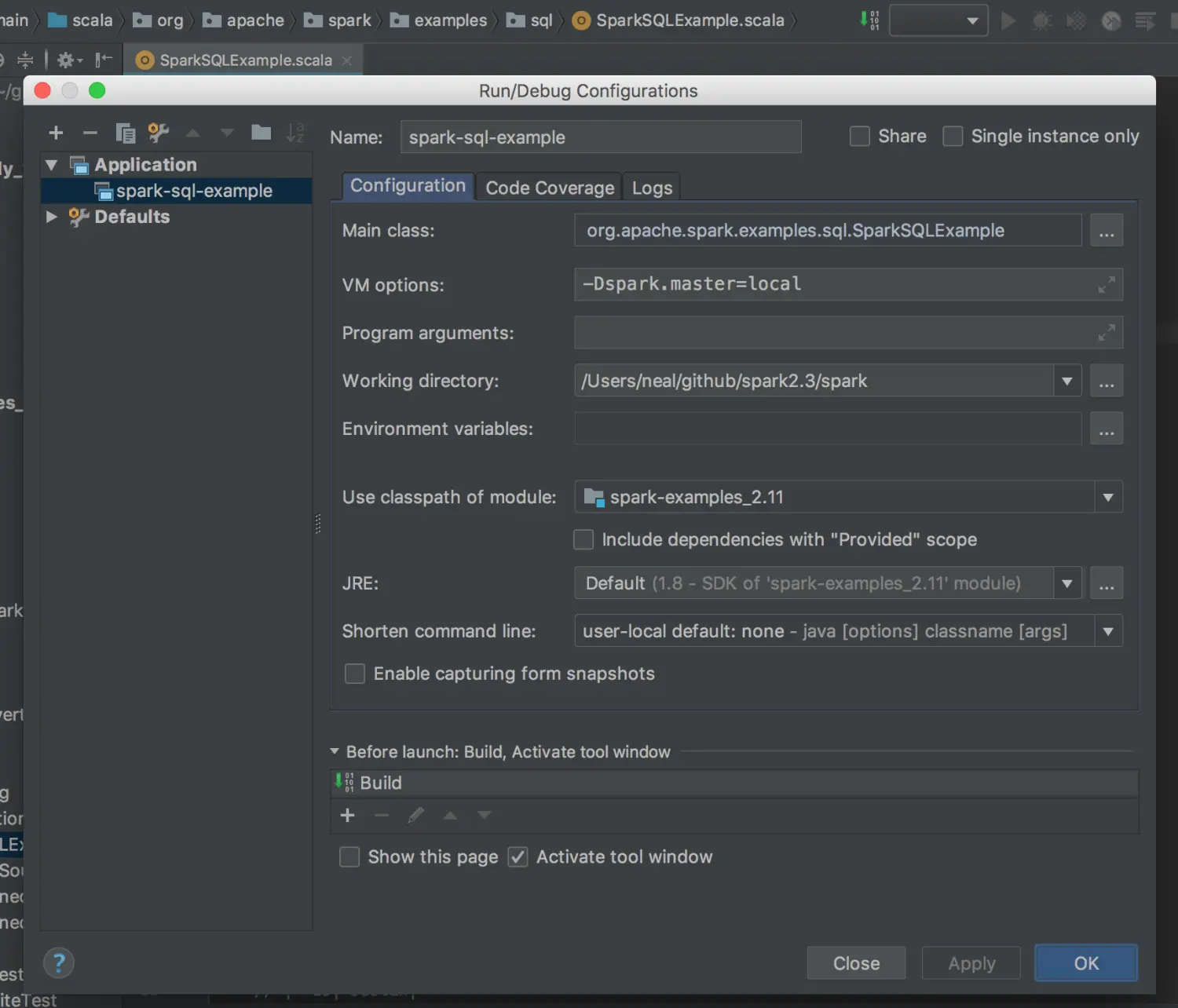Remove the selected configuration with the minus icon
The width and height of the screenshot is (1178, 1008).
coord(90,133)
